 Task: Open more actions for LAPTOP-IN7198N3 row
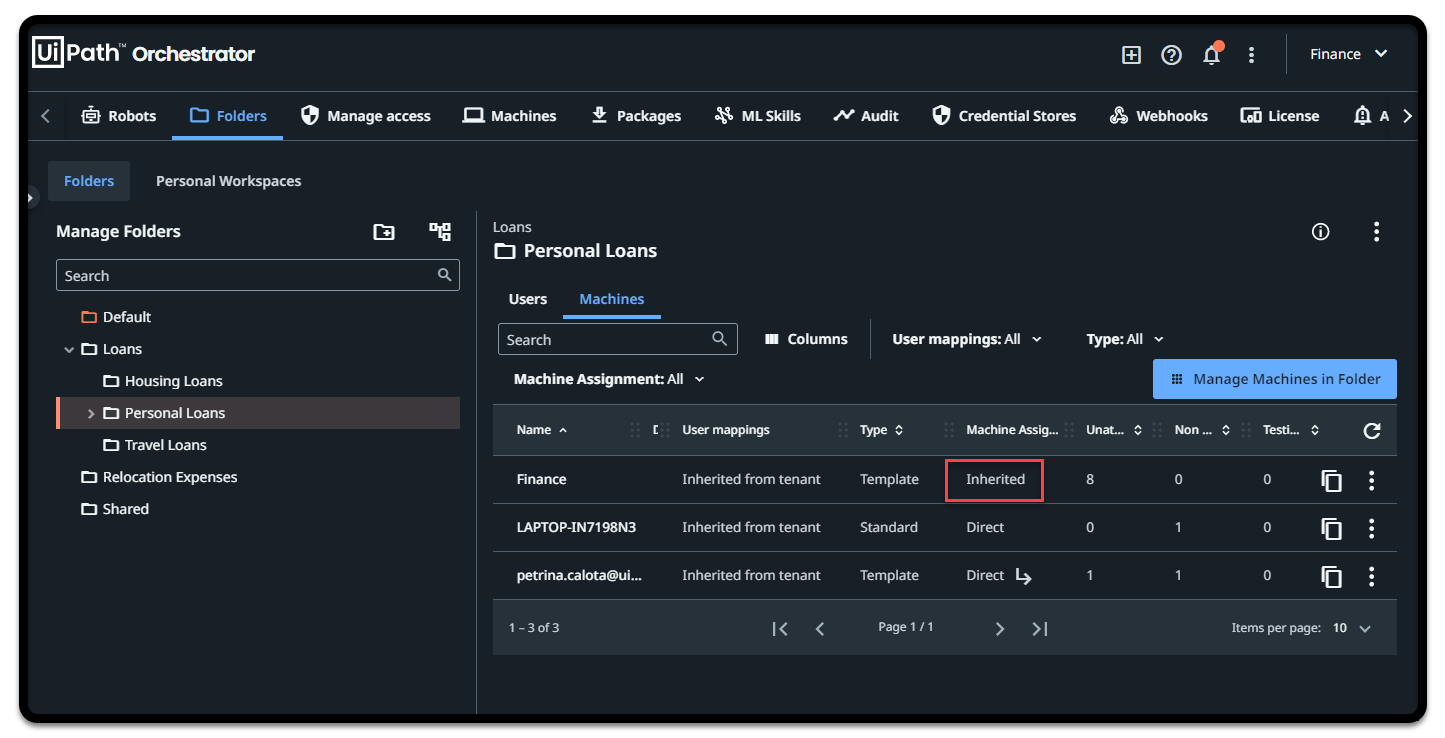pos(1371,528)
